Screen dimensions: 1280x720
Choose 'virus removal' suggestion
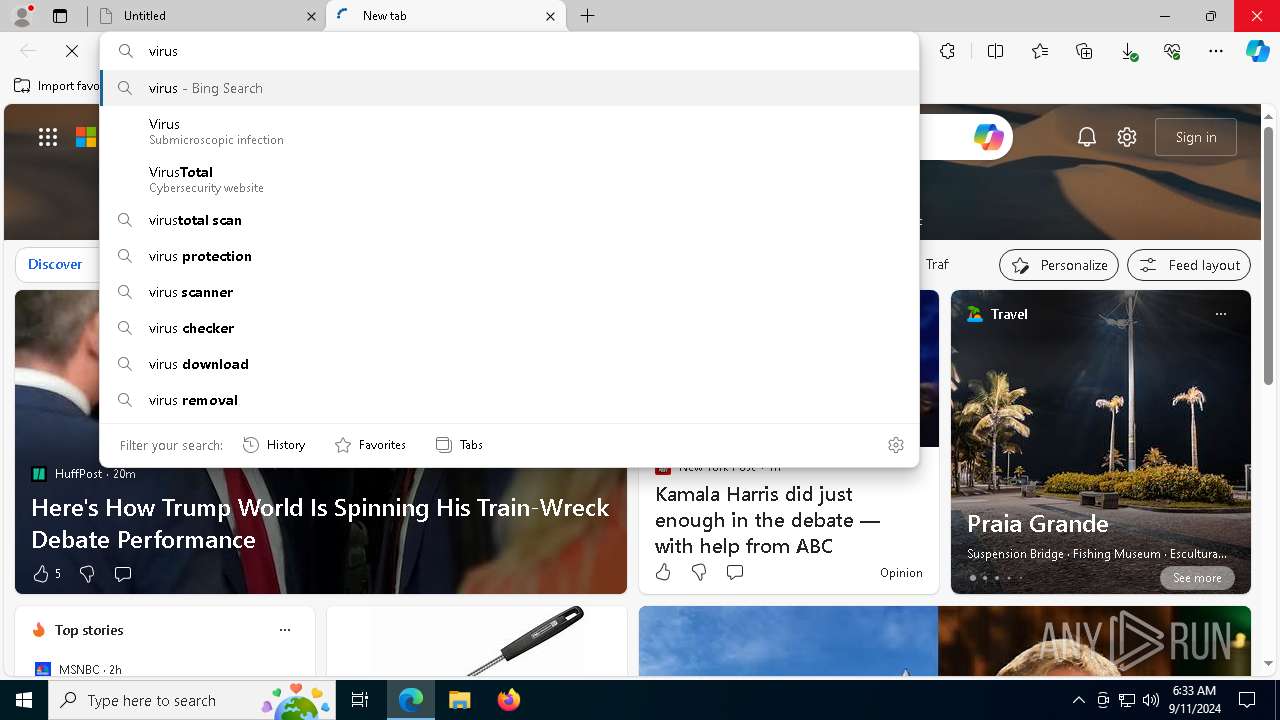510,400
